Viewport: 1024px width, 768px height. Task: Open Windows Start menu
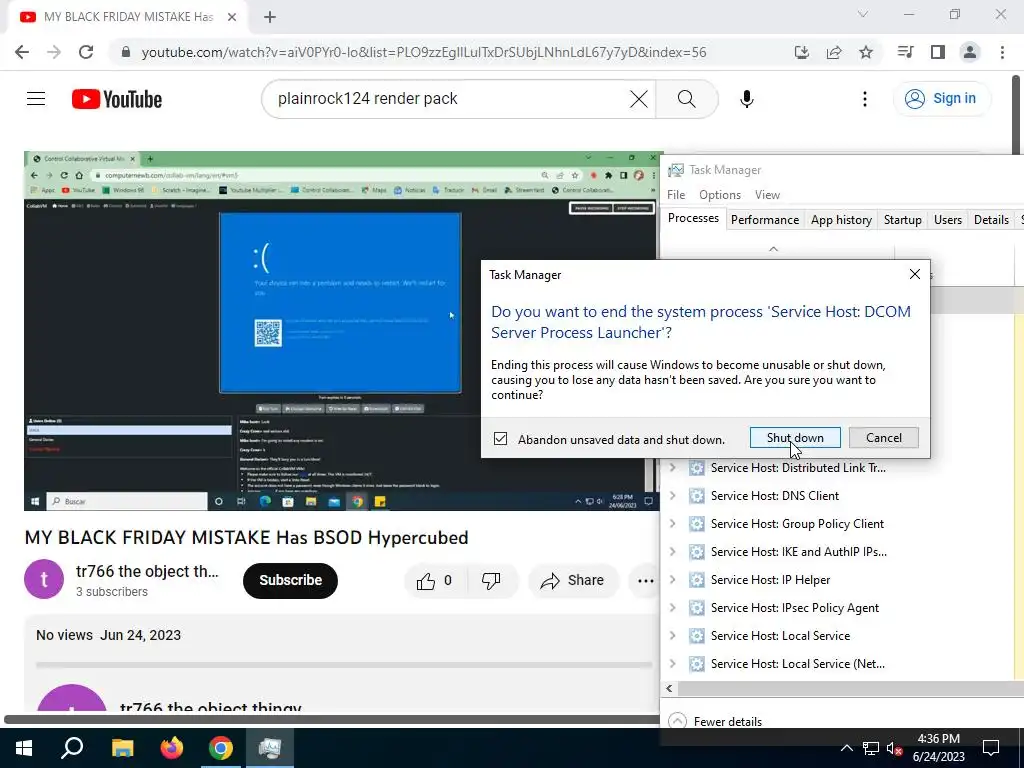click(24, 748)
